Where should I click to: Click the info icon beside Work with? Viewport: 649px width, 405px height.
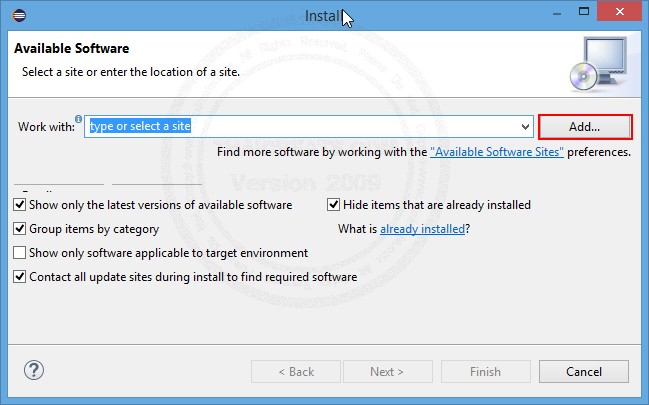click(78, 119)
